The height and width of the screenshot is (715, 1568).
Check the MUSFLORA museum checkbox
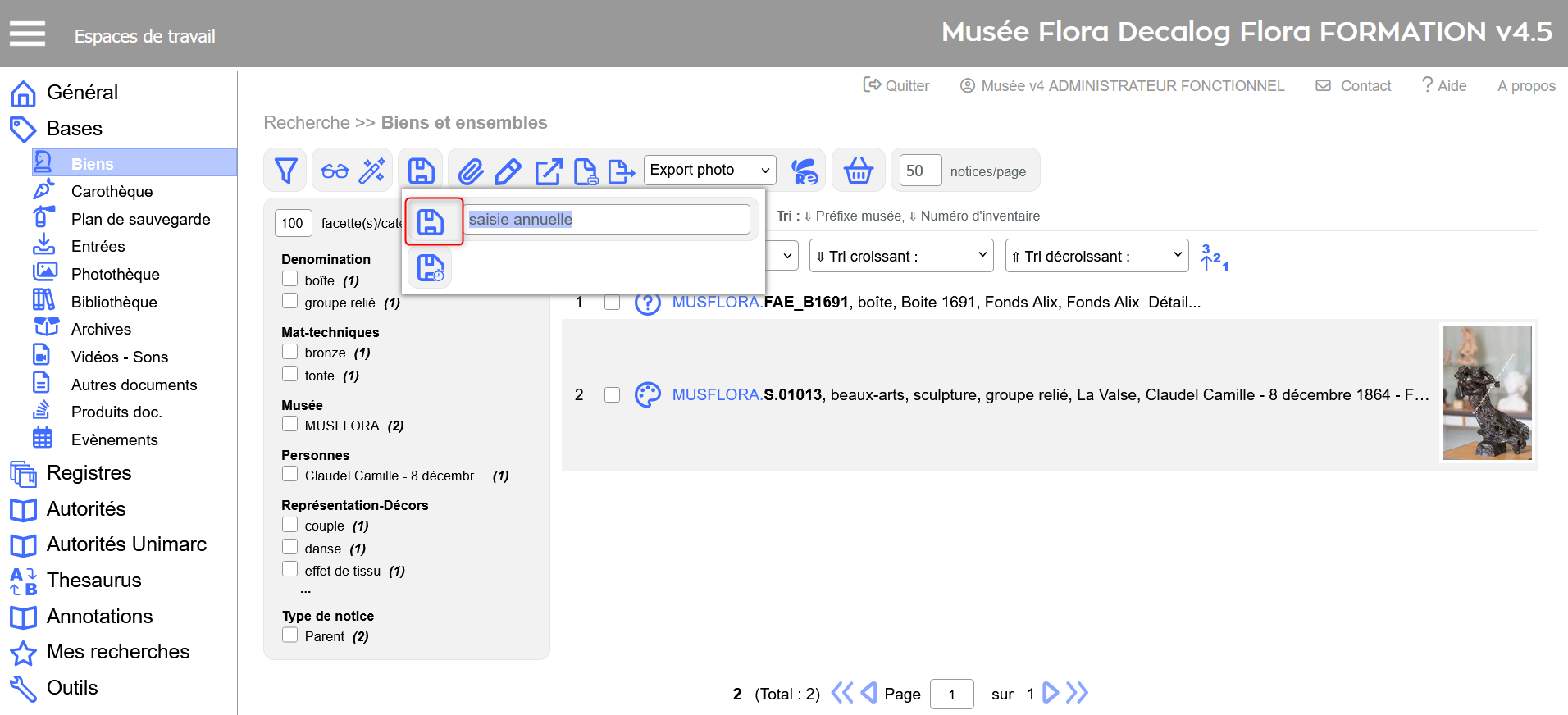click(289, 424)
